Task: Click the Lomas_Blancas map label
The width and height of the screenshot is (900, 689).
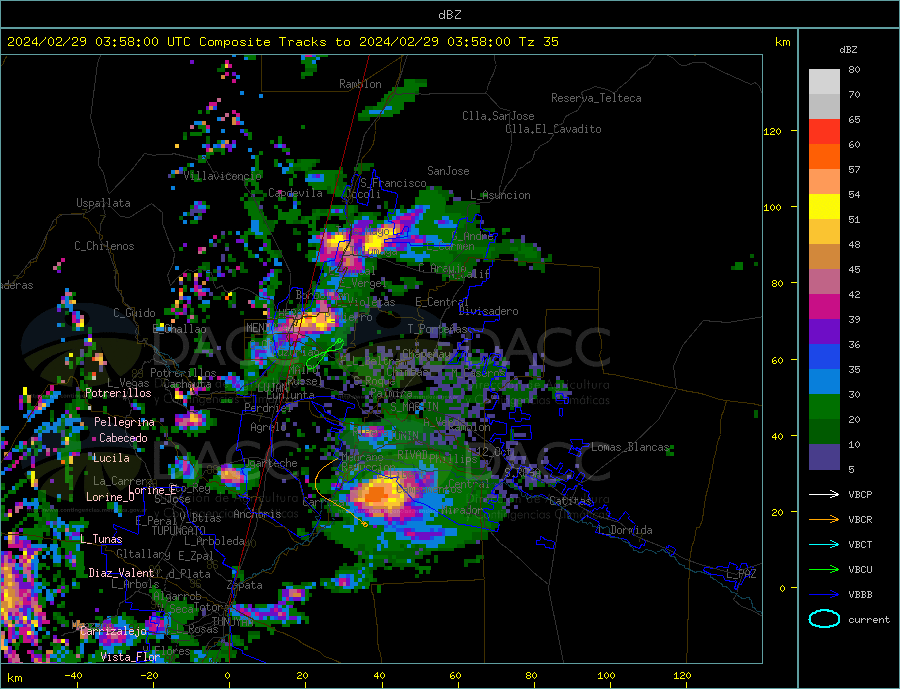Action: pos(630,447)
